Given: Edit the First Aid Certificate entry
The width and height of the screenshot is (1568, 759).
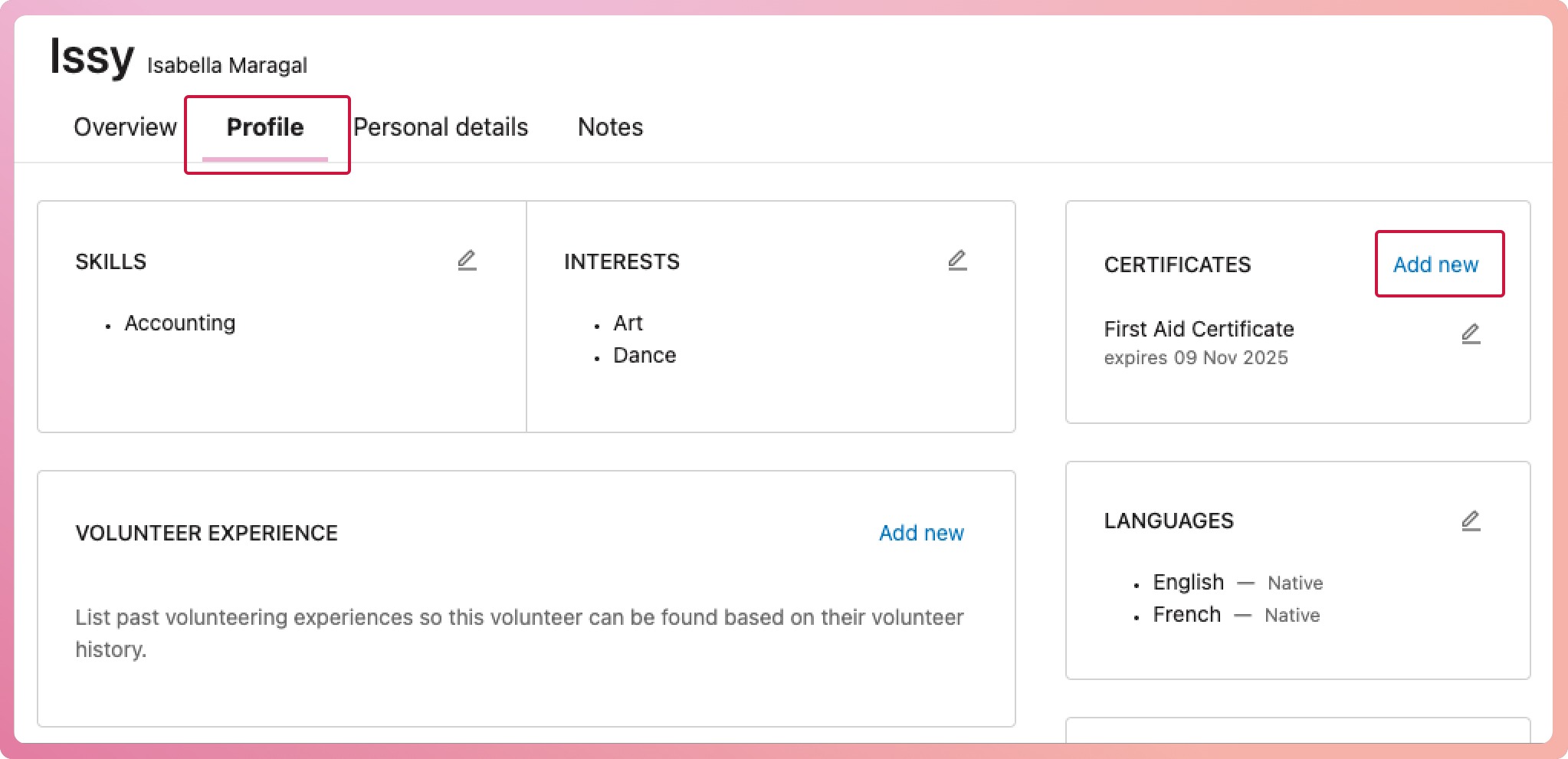Looking at the screenshot, I should 1470,334.
